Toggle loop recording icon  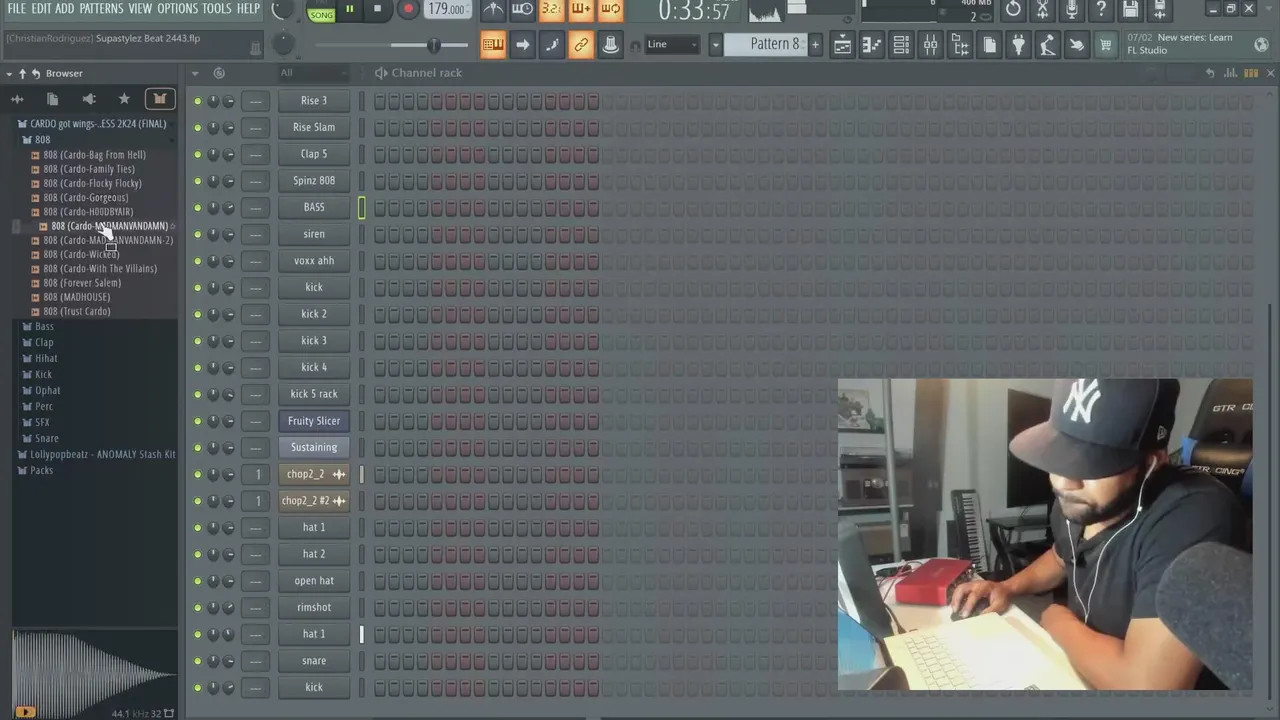pyautogui.click(x=610, y=10)
